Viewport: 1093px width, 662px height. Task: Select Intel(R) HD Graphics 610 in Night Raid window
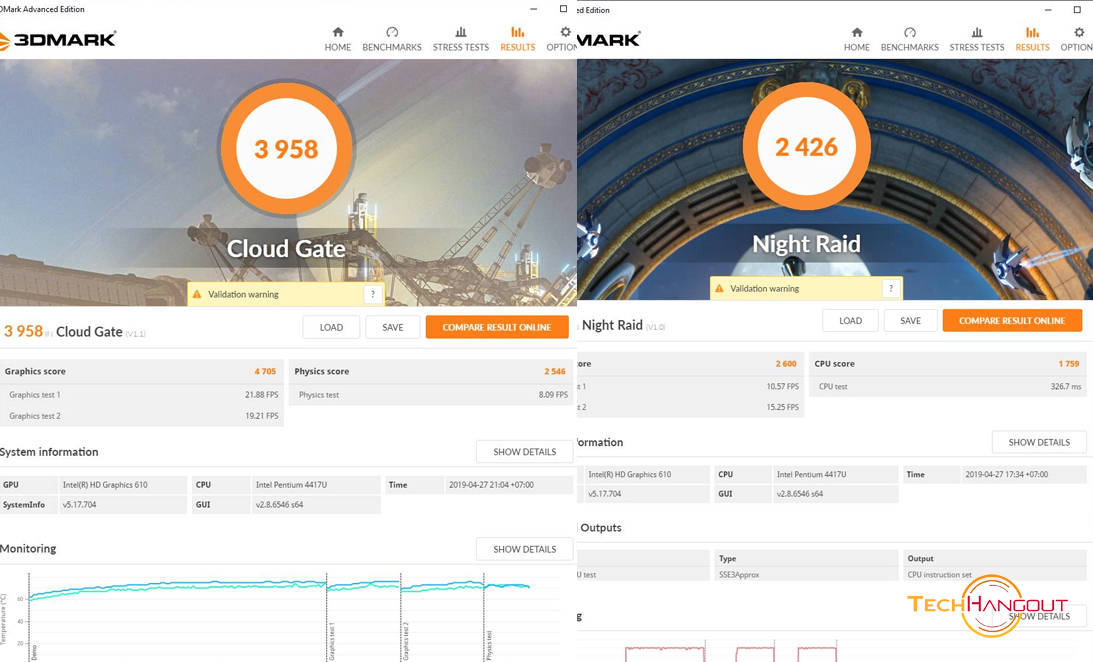[x=629, y=475]
